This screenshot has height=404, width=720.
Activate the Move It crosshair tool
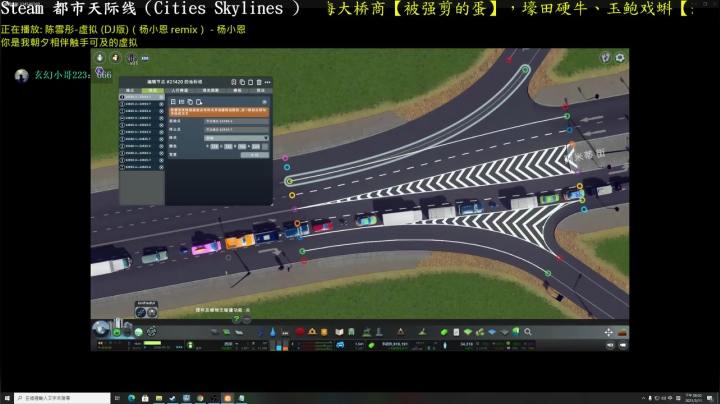(x=608, y=332)
